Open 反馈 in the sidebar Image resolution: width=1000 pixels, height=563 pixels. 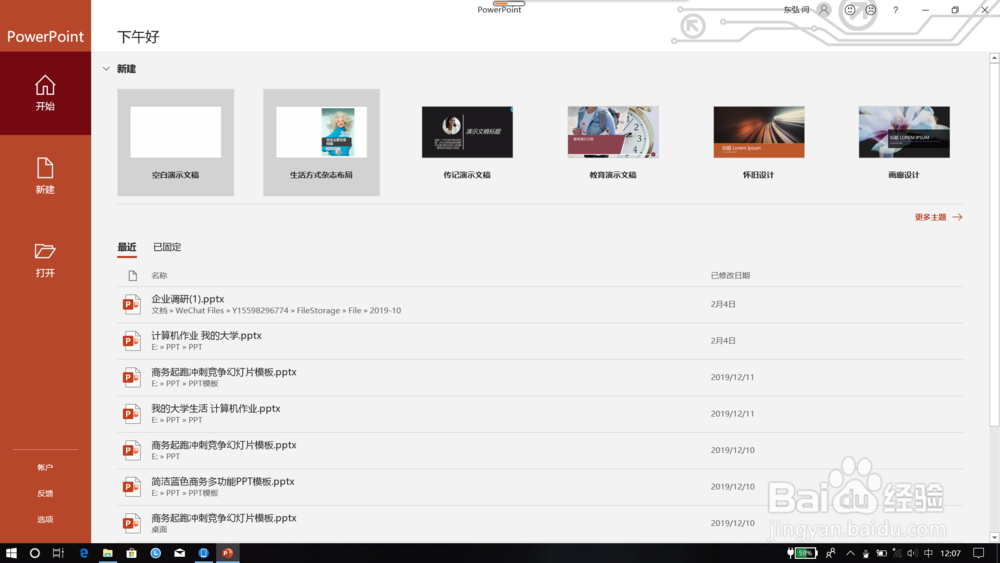coord(45,494)
